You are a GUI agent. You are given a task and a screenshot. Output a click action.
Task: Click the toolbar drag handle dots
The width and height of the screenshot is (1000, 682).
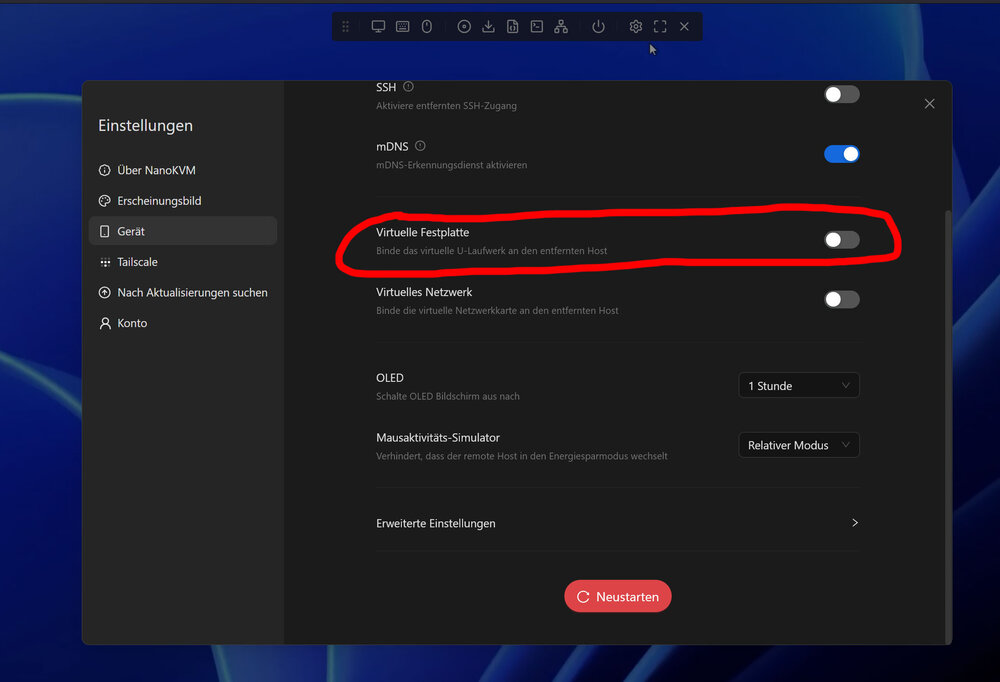pyautogui.click(x=345, y=26)
